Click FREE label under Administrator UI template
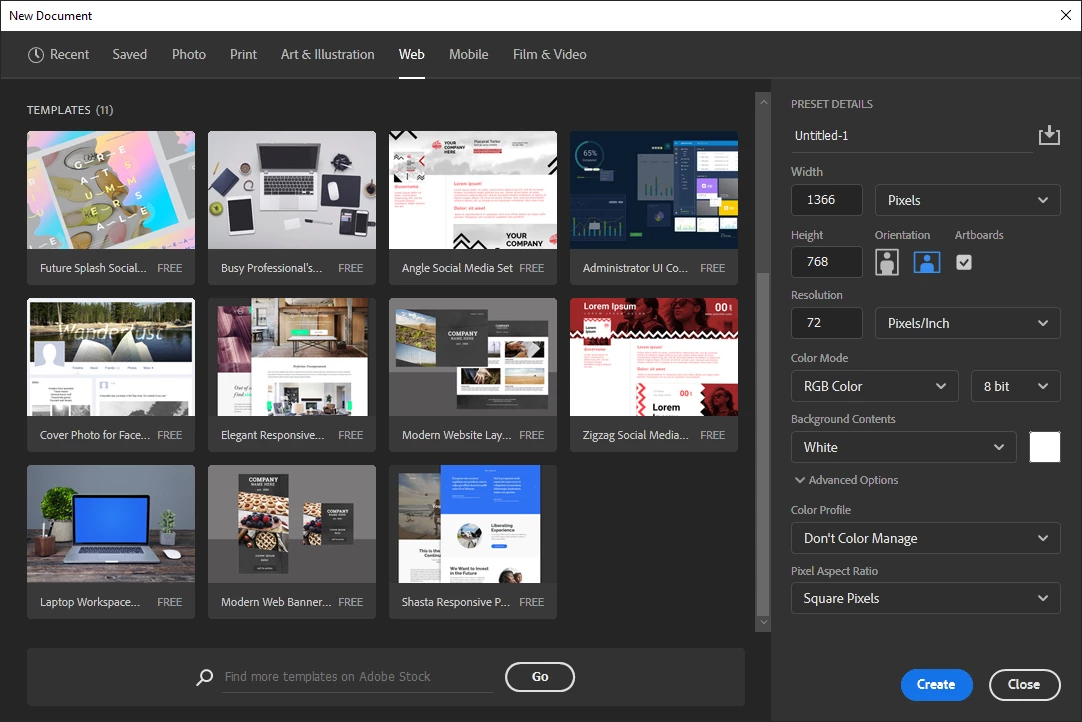1082x722 pixels. pyautogui.click(x=713, y=268)
